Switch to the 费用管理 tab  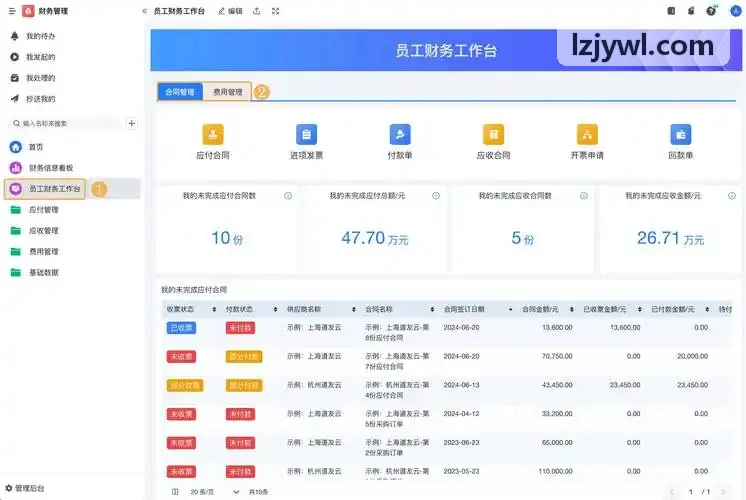point(227,92)
